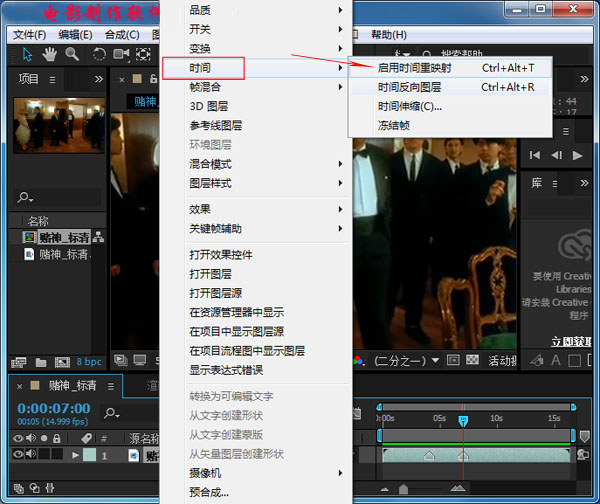Click the timeline composition marker bin icon
This screenshot has width=600, height=504.
click(x=584, y=436)
